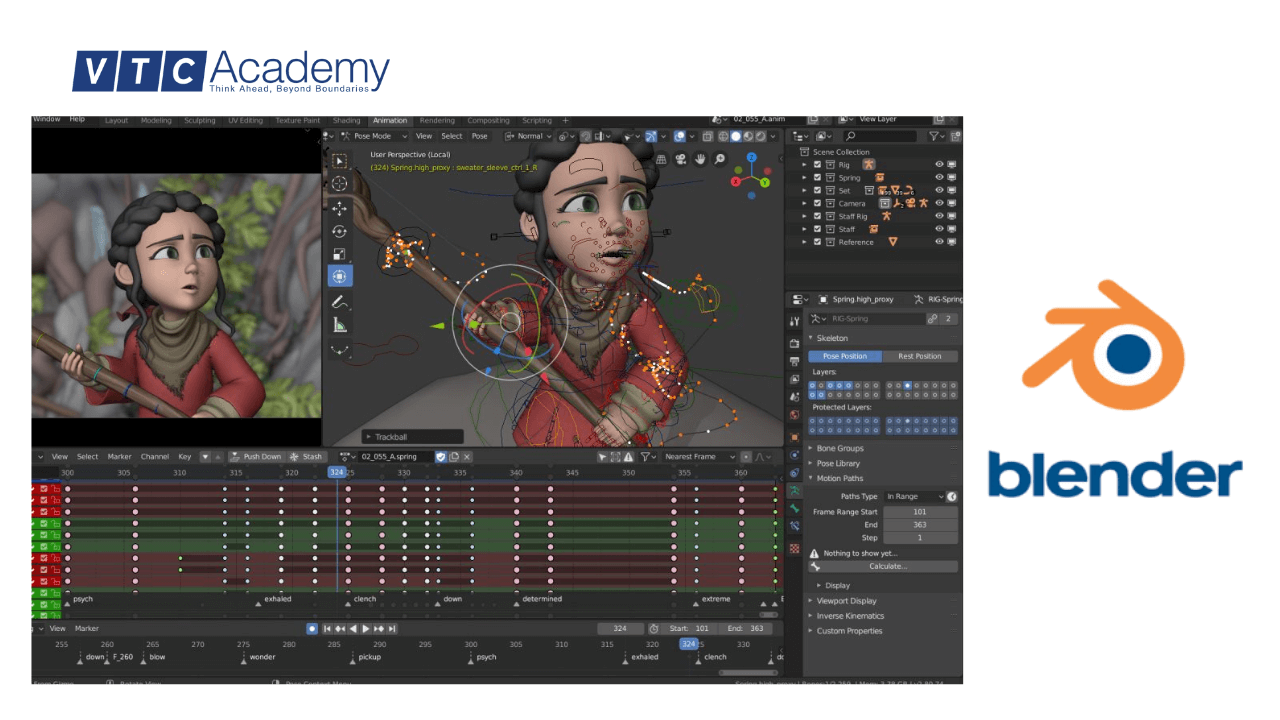
Task: Click the Stash button
Action: click(307, 456)
